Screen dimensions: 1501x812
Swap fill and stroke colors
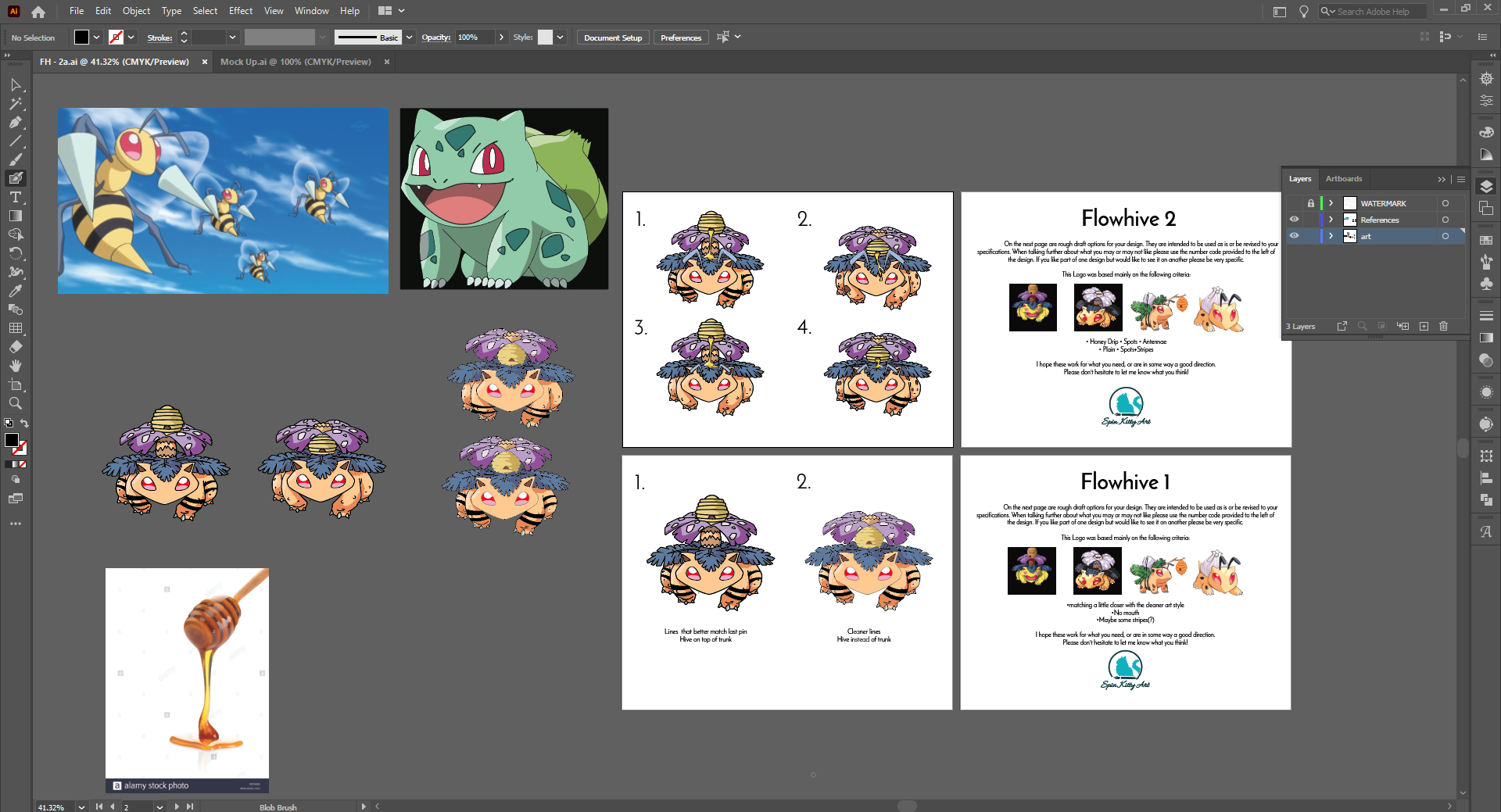pos(24,424)
